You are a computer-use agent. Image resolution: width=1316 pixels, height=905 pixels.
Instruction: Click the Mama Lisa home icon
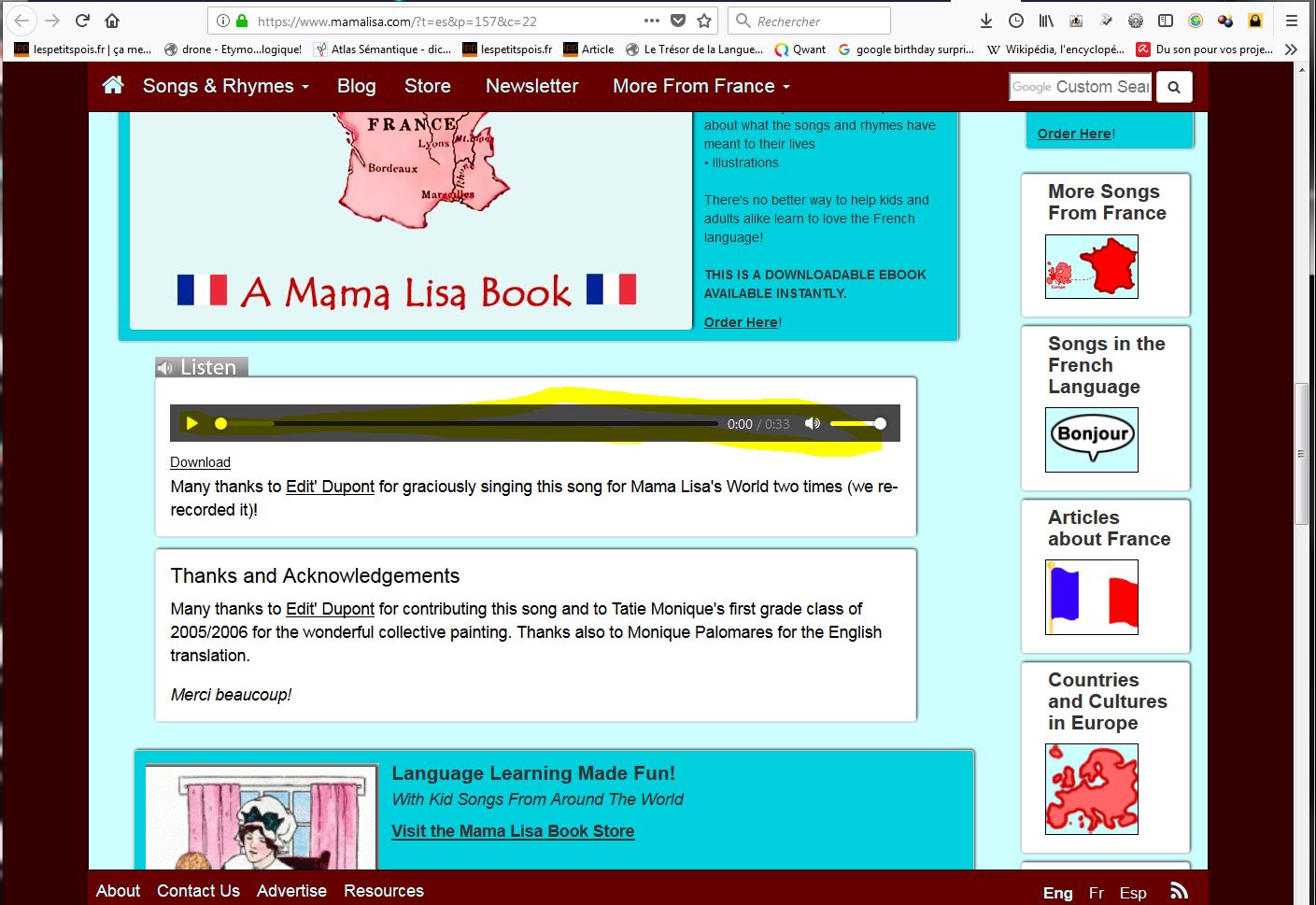[x=113, y=86]
